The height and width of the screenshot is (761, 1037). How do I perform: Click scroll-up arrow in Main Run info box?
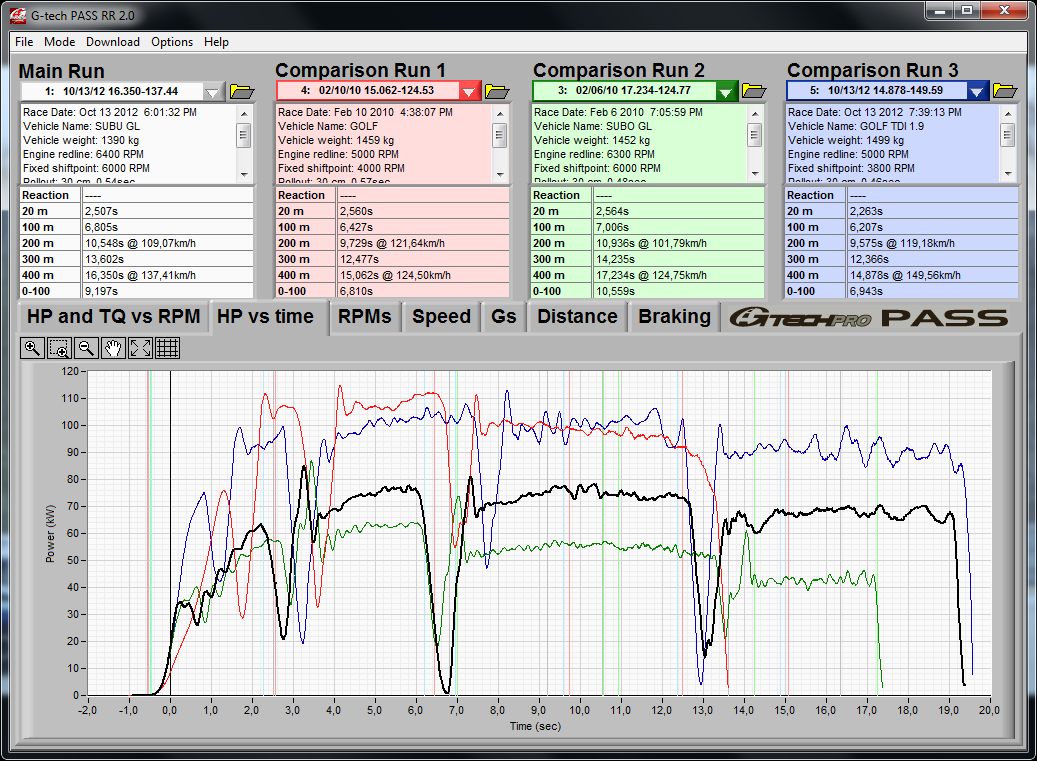pyautogui.click(x=244, y=113)
